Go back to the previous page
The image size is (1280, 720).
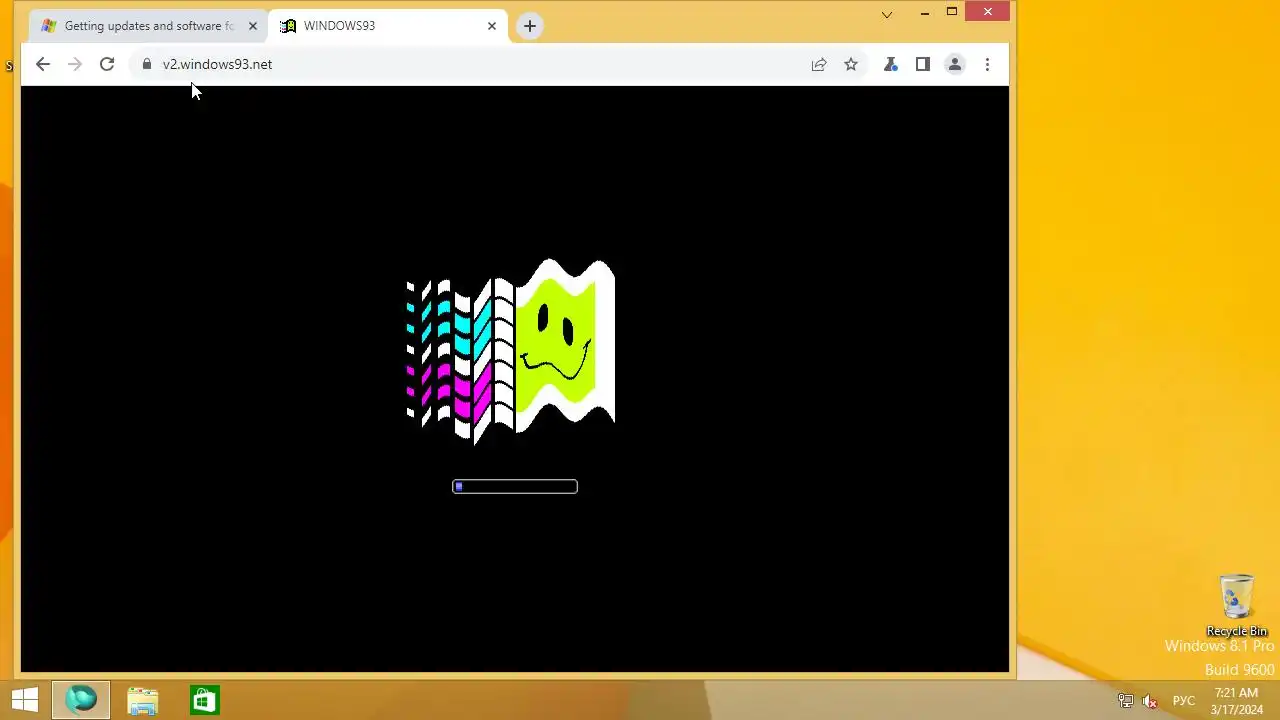(x=42, y=64)
